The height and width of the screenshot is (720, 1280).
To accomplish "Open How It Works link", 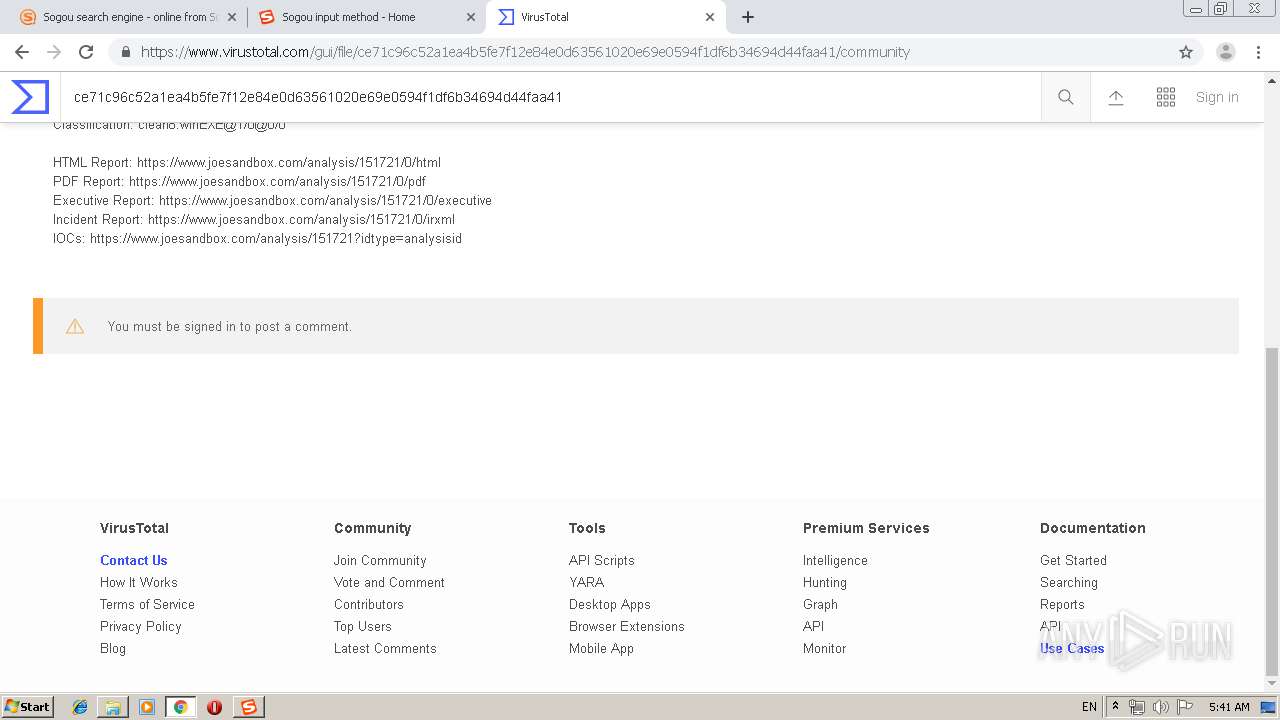I will pyautogui.click(x=139, y=582).
